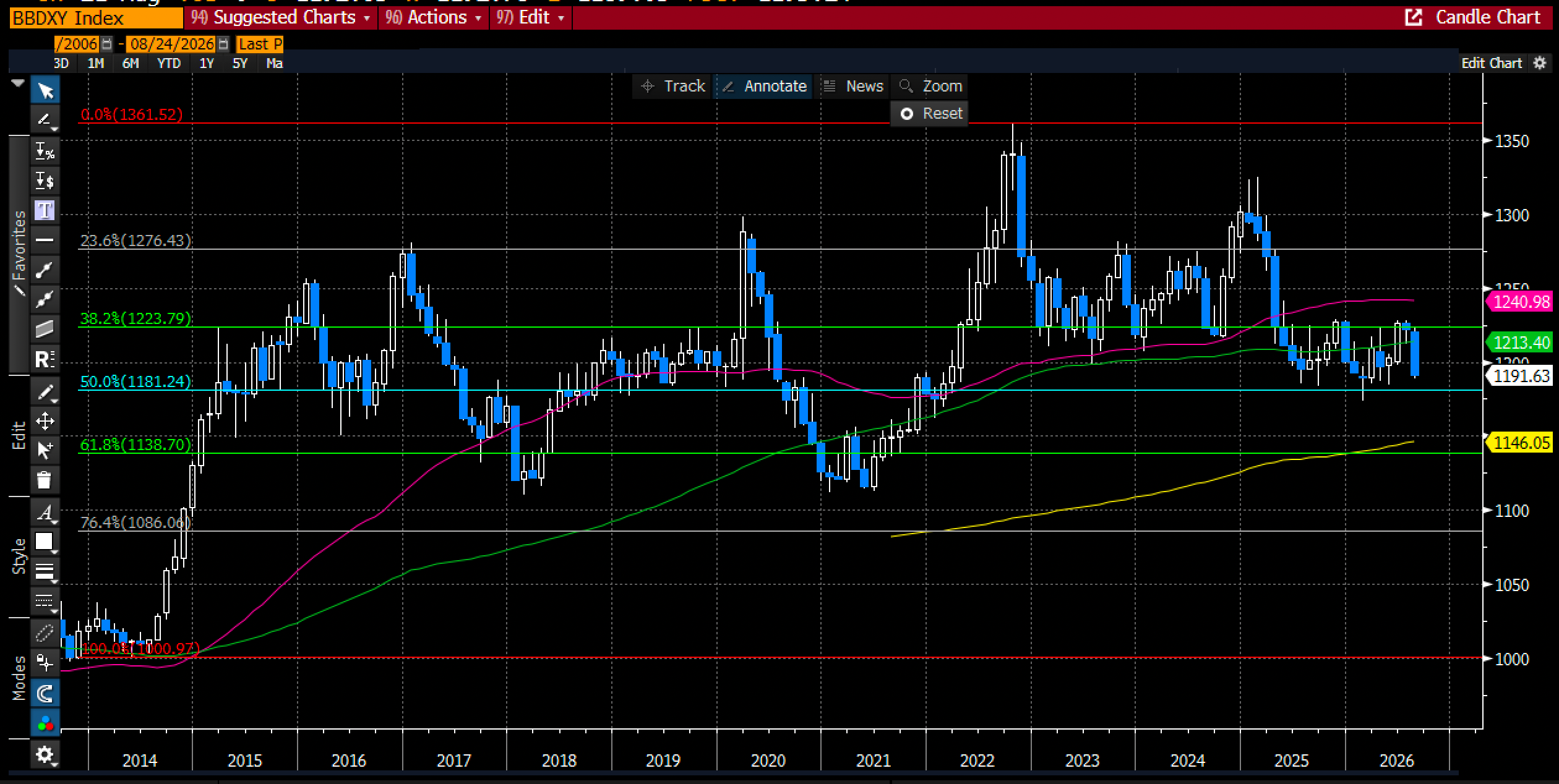
Task: Select the Text annotation tool
Action: coord(45,210)
